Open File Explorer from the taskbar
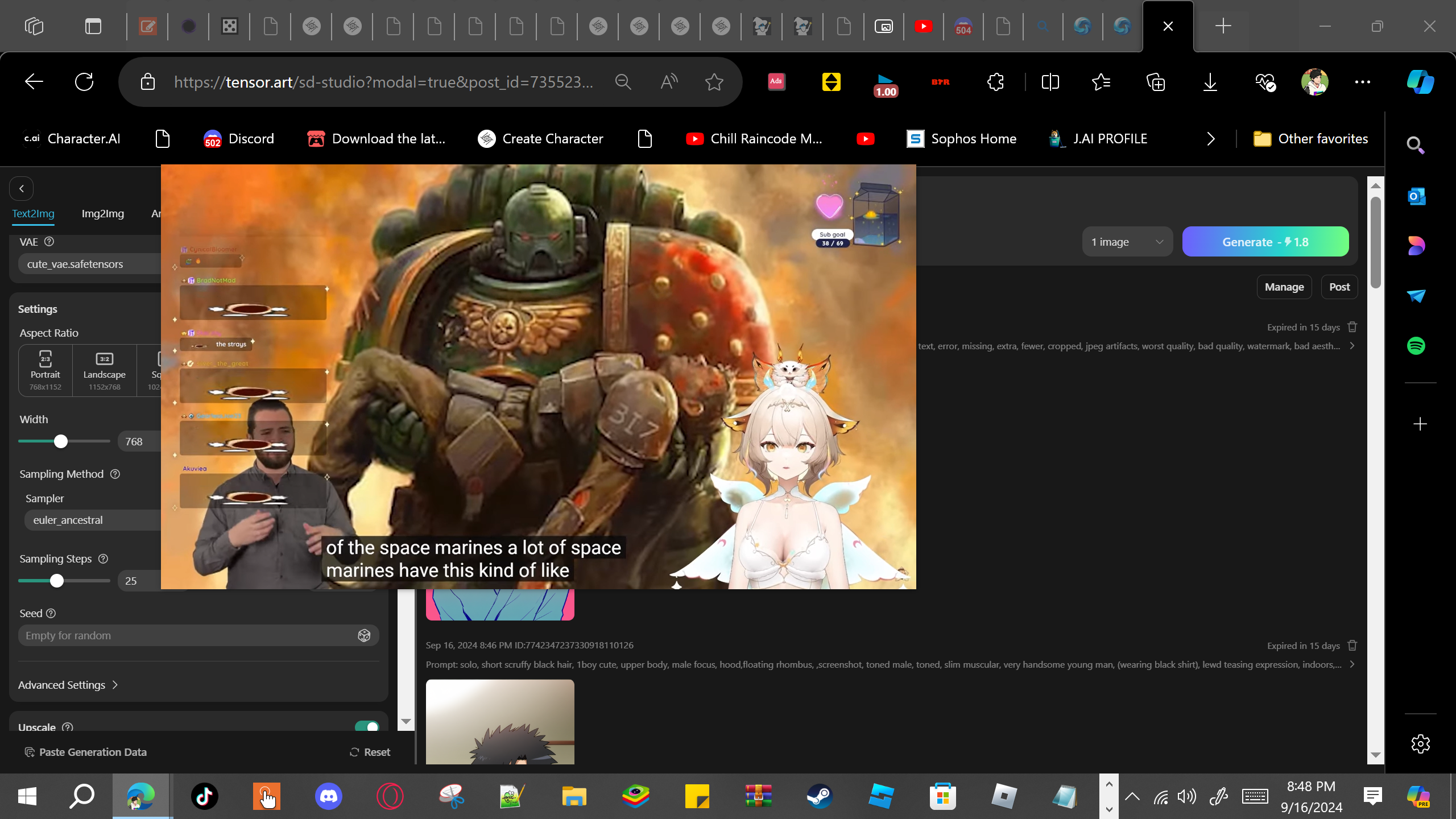 click(x=574, y=796)
